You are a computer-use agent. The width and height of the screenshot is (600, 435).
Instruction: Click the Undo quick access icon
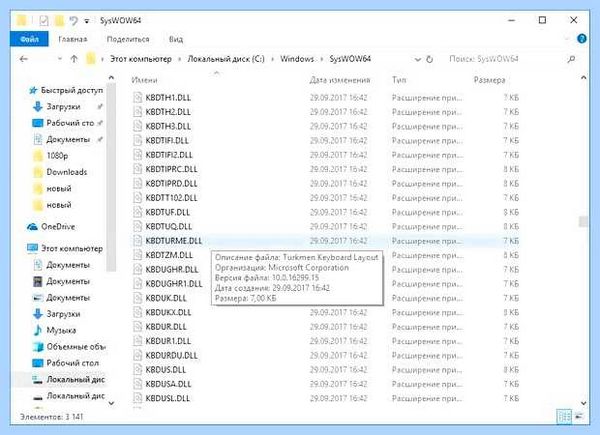[73, 20]
